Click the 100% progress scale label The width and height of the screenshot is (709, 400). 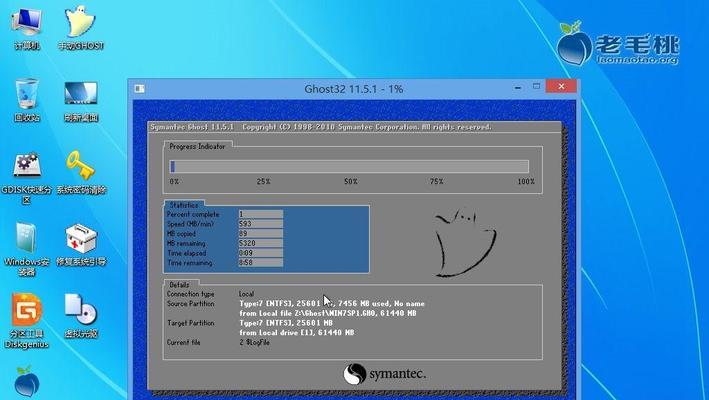(x=526, y=181)
